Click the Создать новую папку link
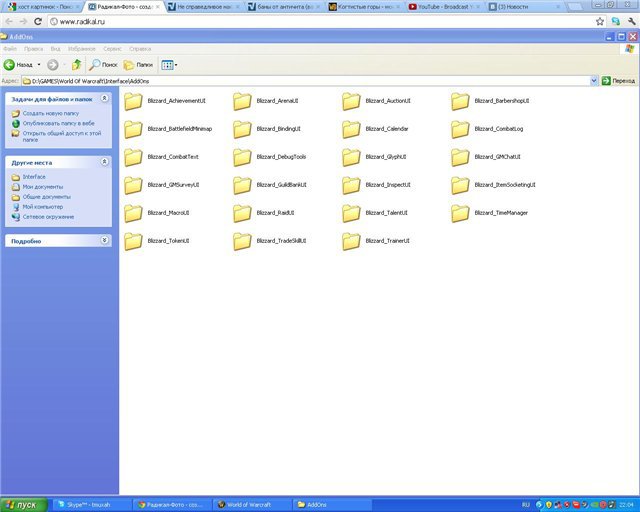Viewport: 640px width, 512px height. pos(49,114)
